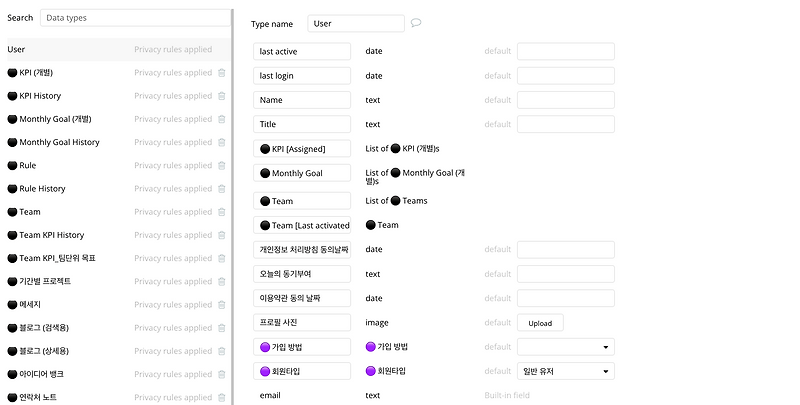Open the 가입 방법 default dropdown

566,347
